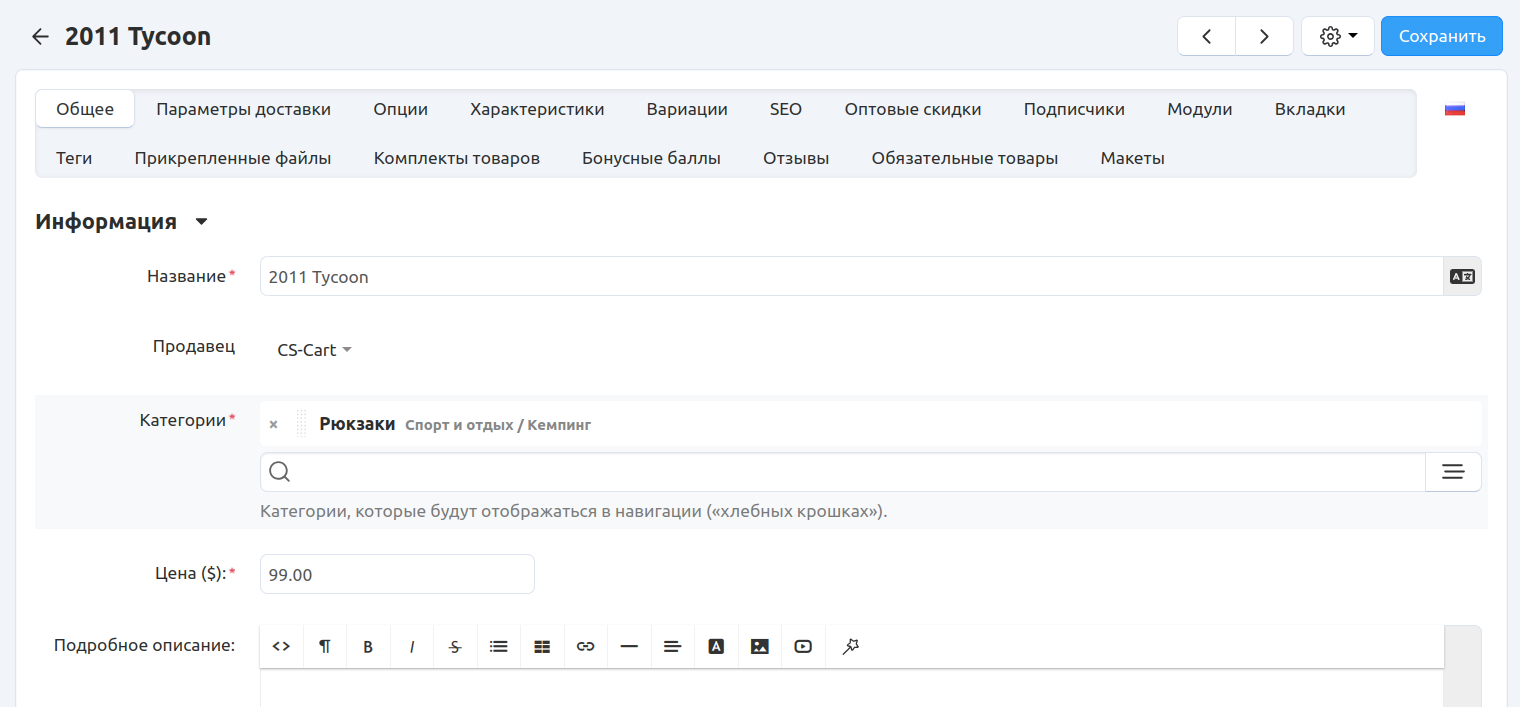Click the back arrow beside 2011 Tycoon
The height and width of the screenshot is (707, 1520).
[x=40, y=37]
